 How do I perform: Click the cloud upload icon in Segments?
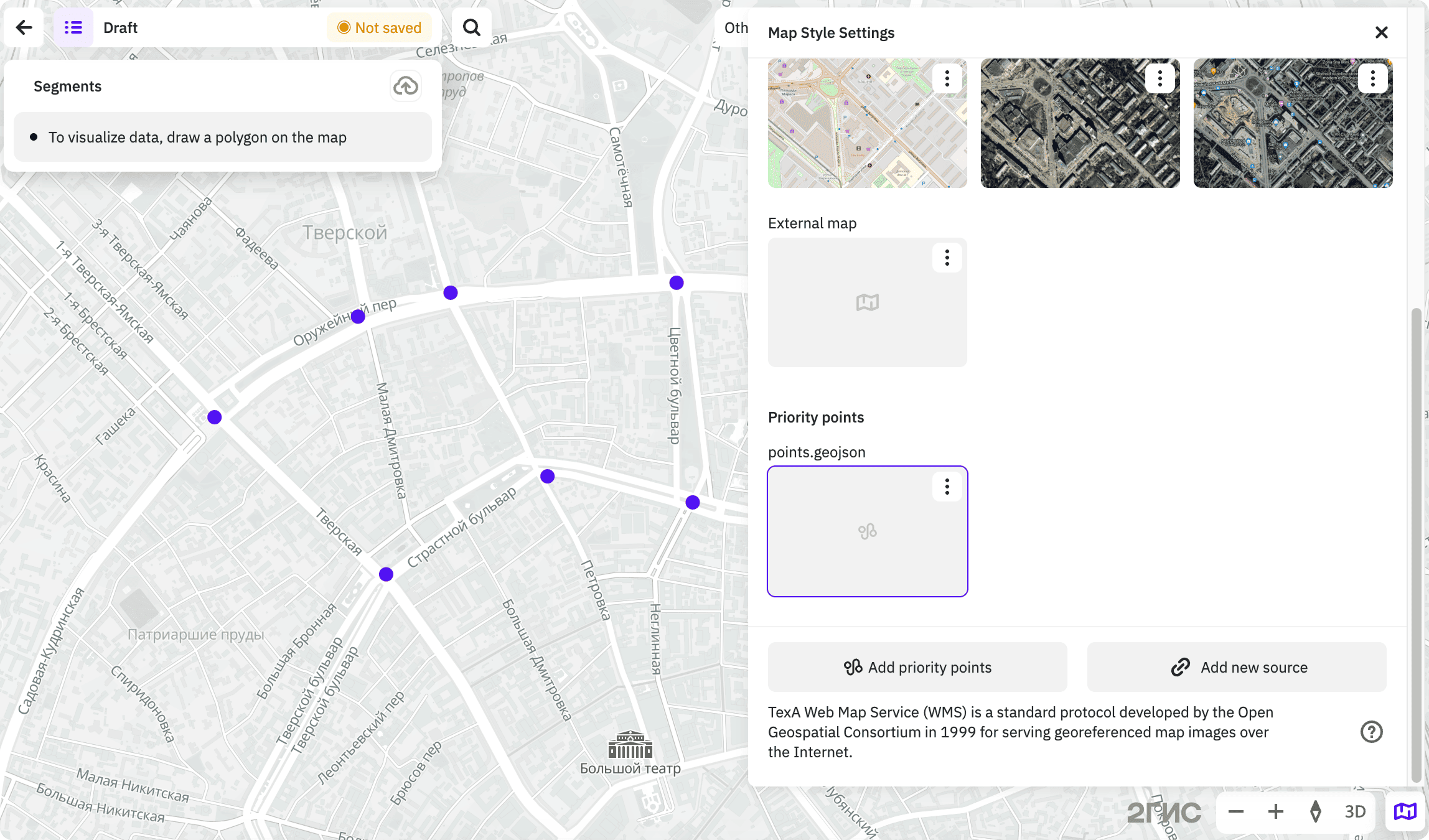tap(406, 86)
